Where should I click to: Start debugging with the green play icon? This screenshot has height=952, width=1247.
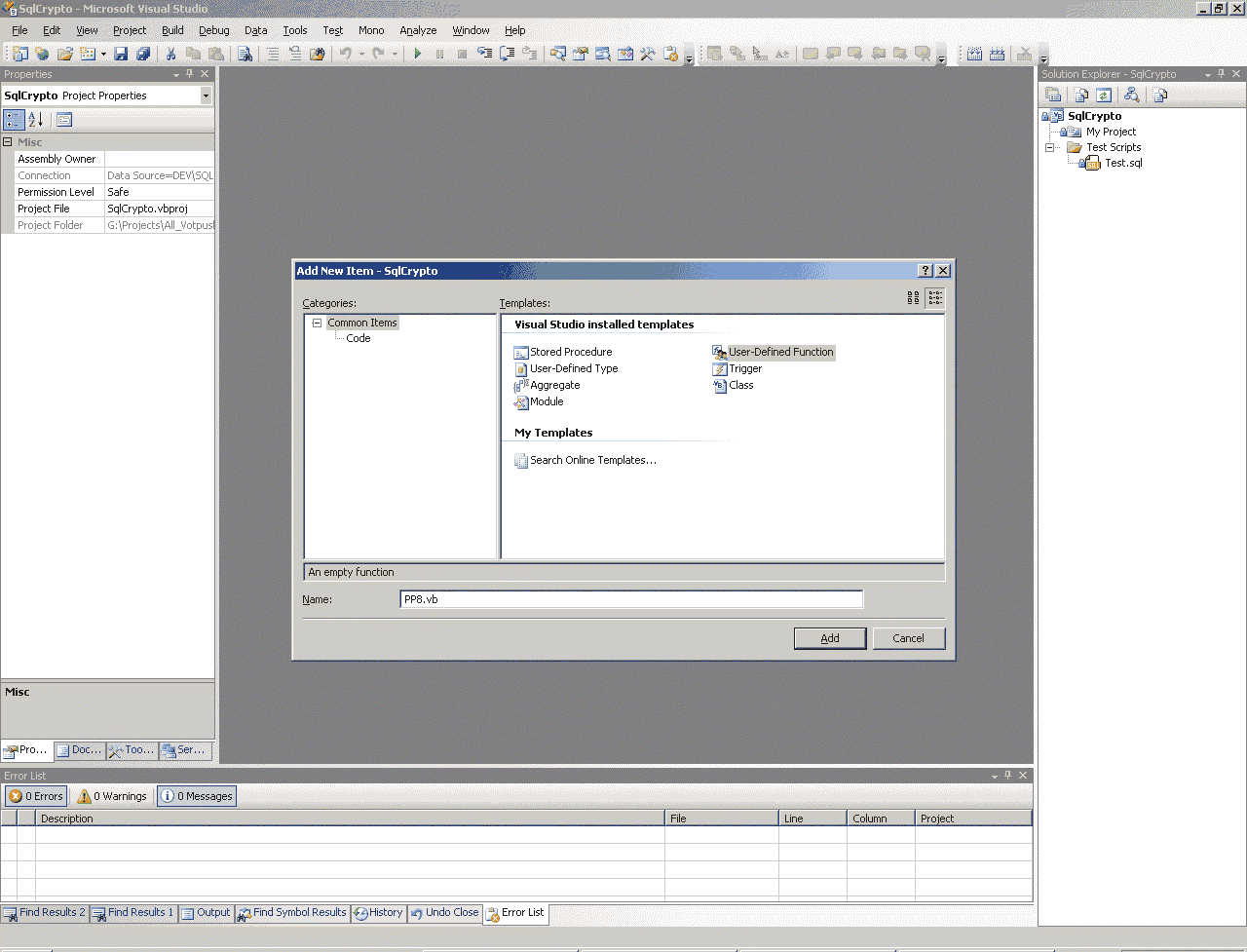pos(417,54)
